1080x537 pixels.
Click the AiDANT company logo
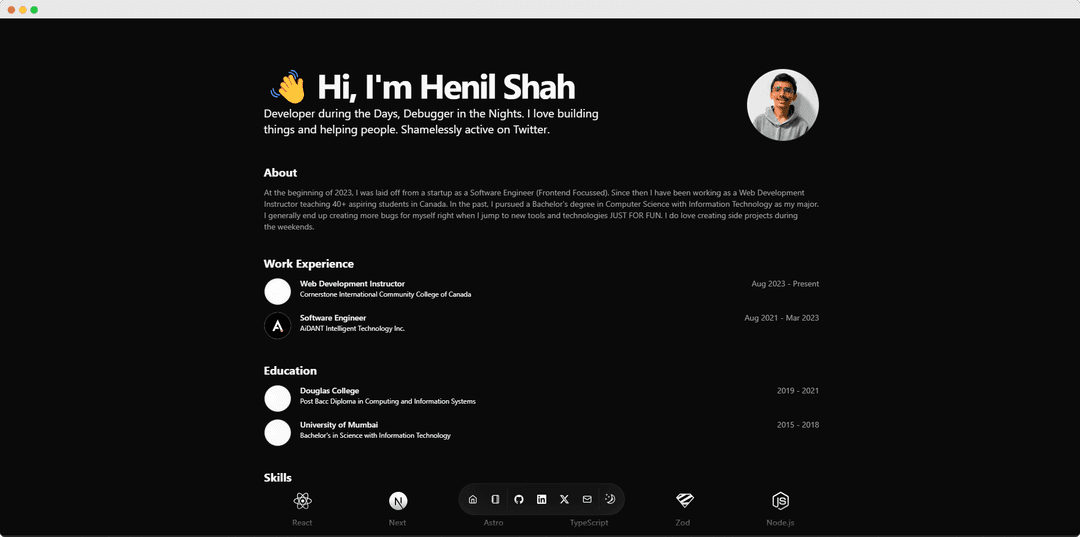(277, 326)
